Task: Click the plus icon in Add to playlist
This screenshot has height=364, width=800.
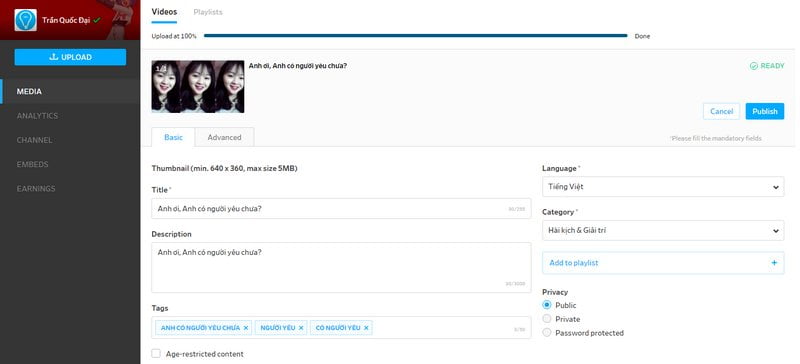Action: pyautogui.click(x=774, y=263)
